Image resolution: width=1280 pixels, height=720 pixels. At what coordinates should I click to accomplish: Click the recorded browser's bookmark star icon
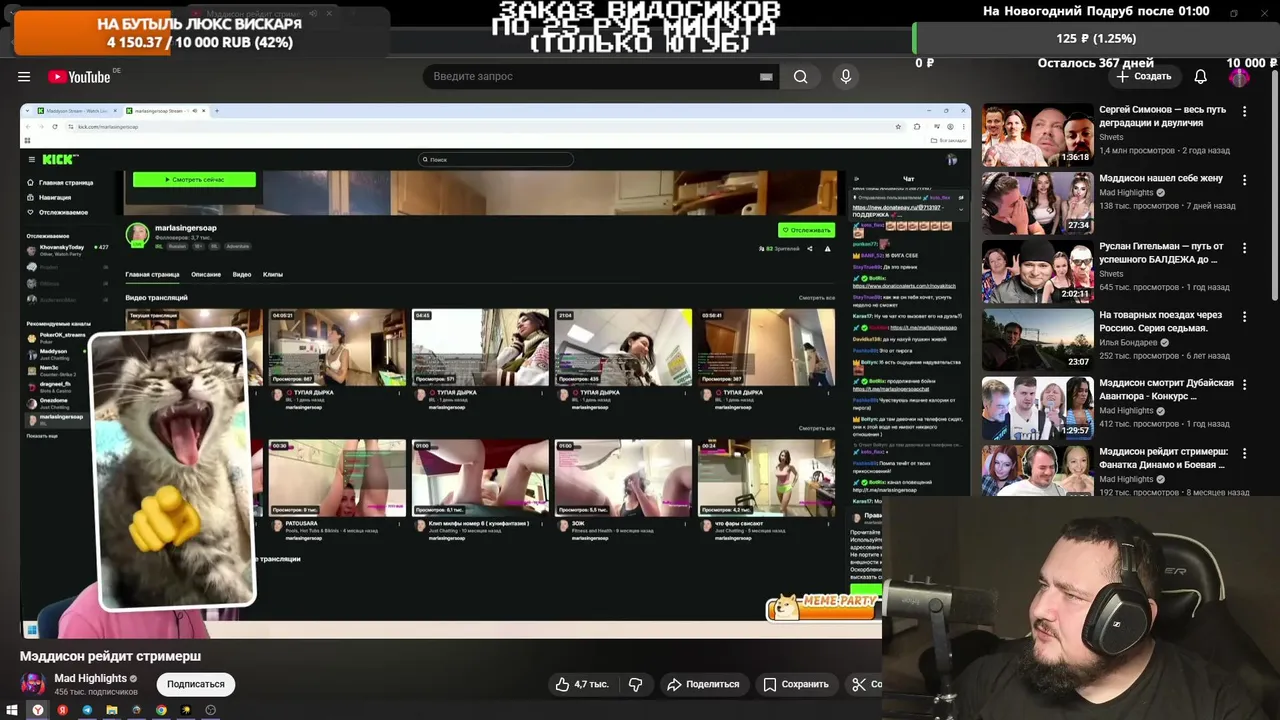tap(898, 127)
